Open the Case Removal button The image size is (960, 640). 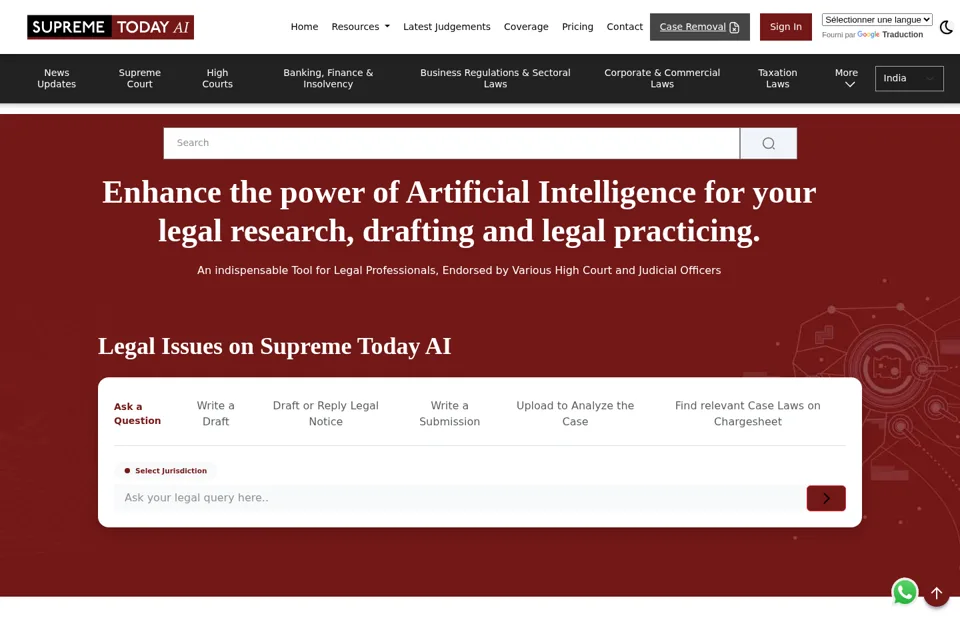click(699, 27)
